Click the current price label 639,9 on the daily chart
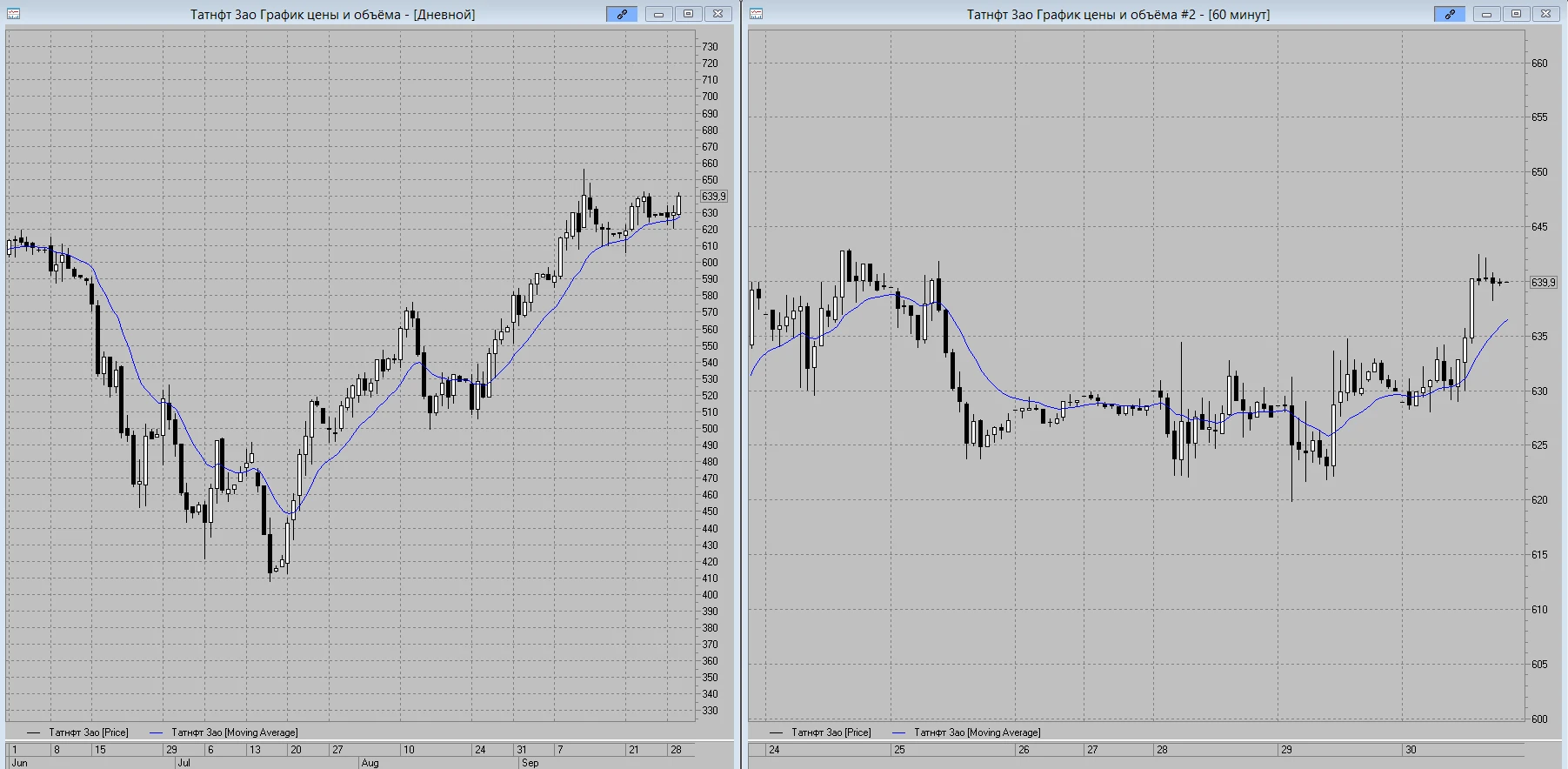Viewport: 1568px width, 769px height. click(x=714, y=197)
